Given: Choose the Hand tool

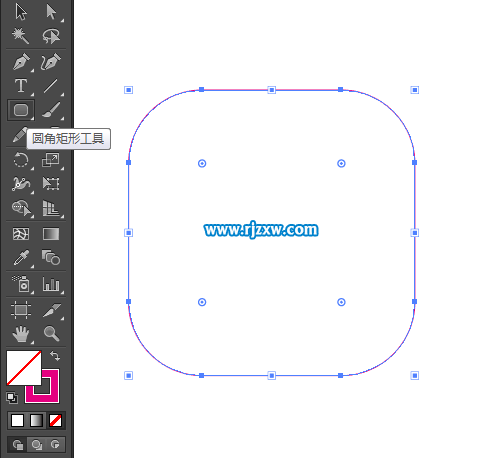Looking at the screenshot, I should coord(21,334).
